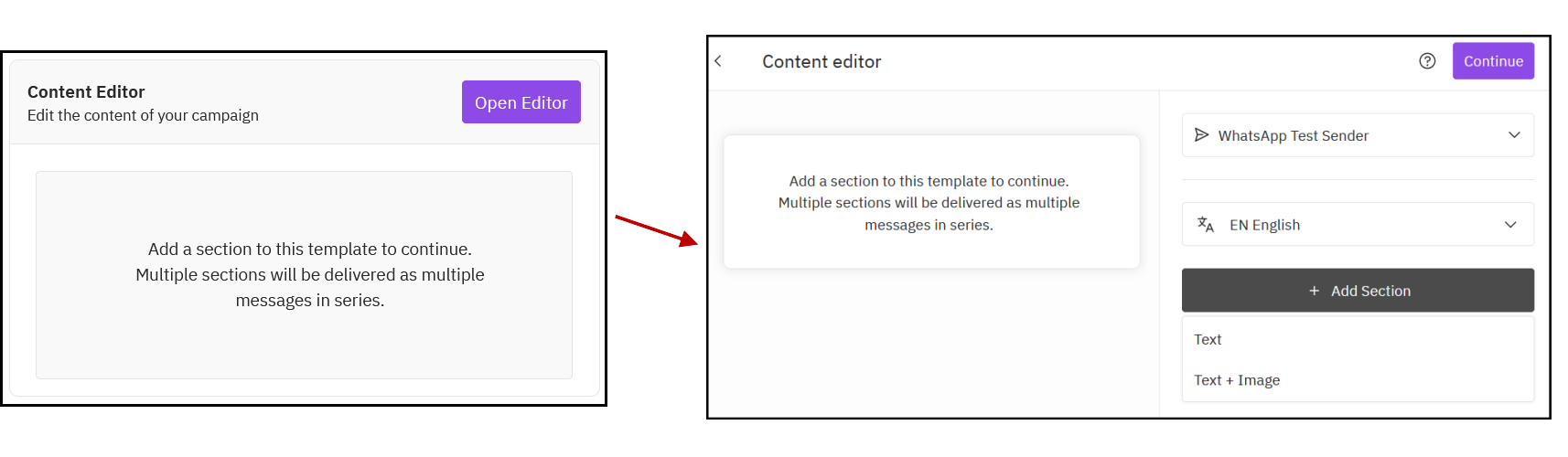Image resolution: width=1568 pixels, height=457 pixels.
Task: Click the Content editor page title
Action: pos(822,61)
